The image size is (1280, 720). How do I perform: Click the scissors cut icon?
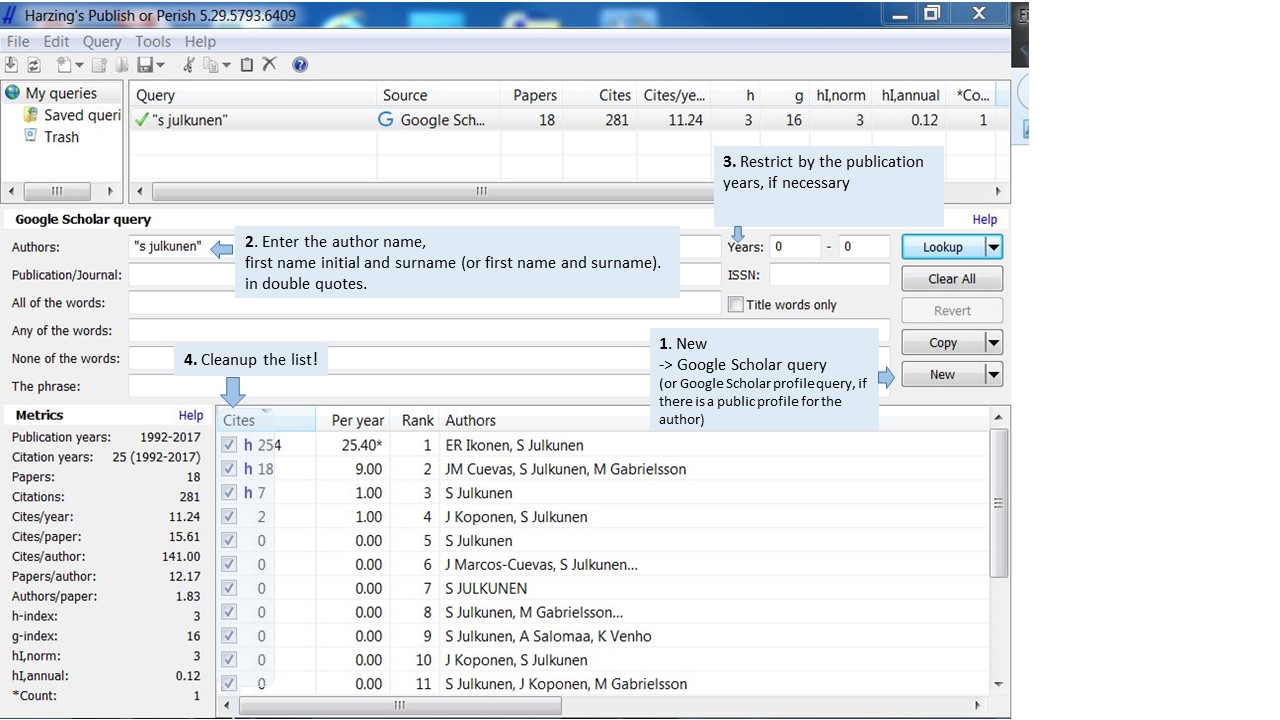(x=188, y=65)
